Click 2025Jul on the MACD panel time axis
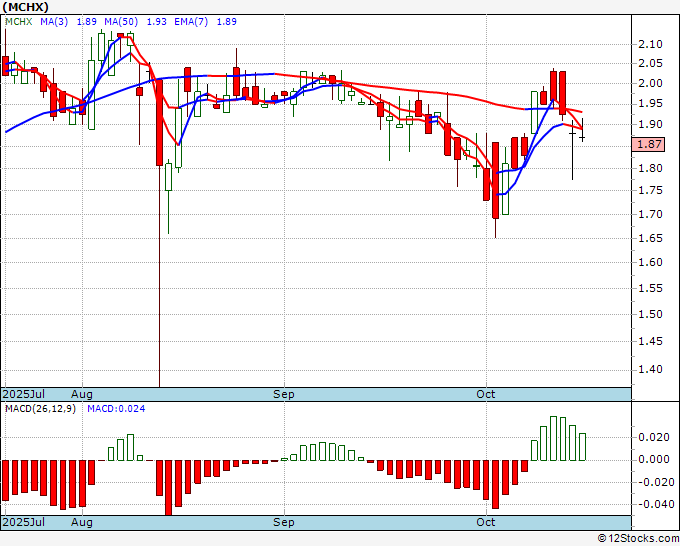This screenshot has width=680, height=546. [x=24, y=522]
